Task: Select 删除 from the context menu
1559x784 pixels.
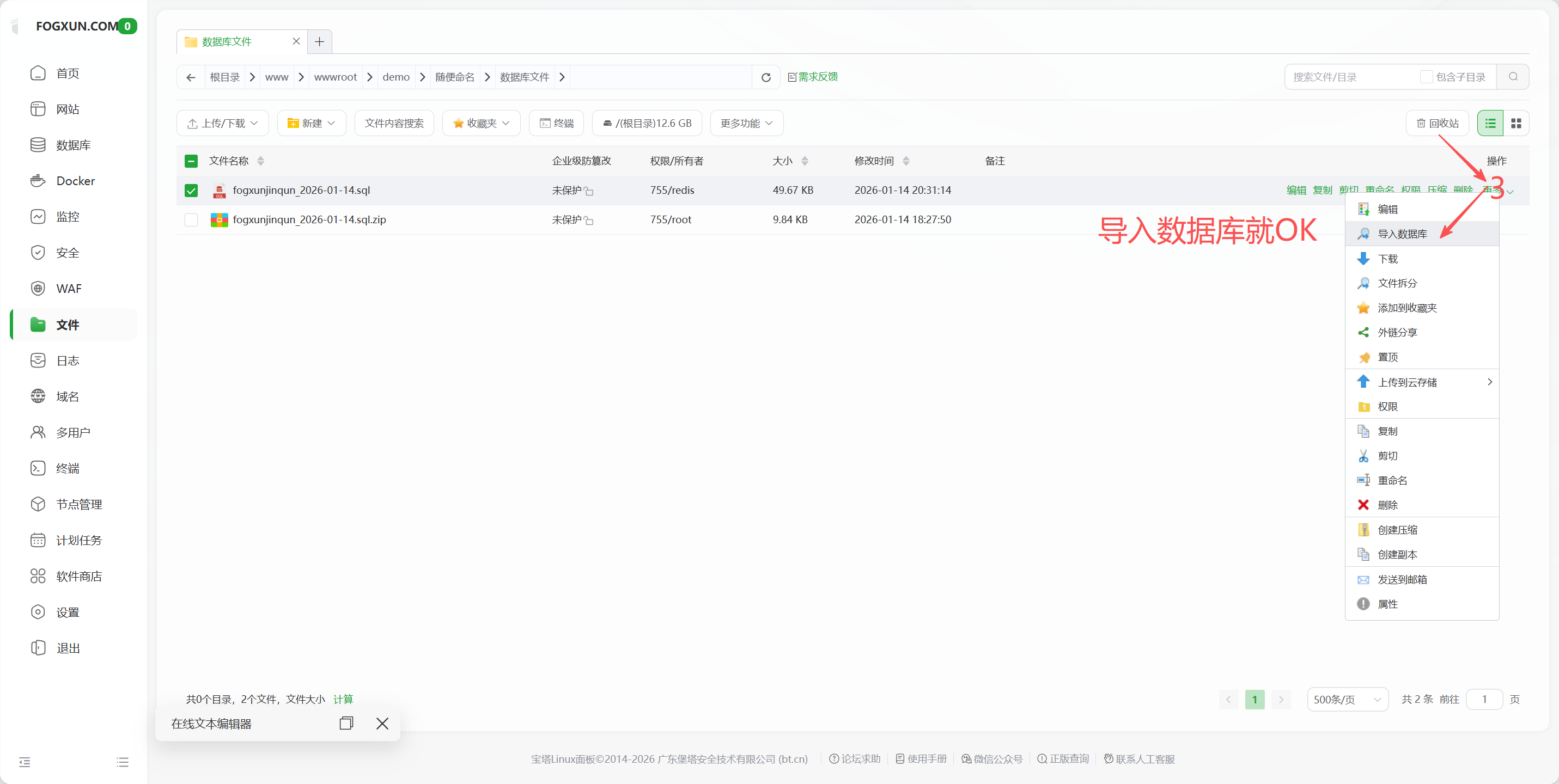Action: (1389, 505)
